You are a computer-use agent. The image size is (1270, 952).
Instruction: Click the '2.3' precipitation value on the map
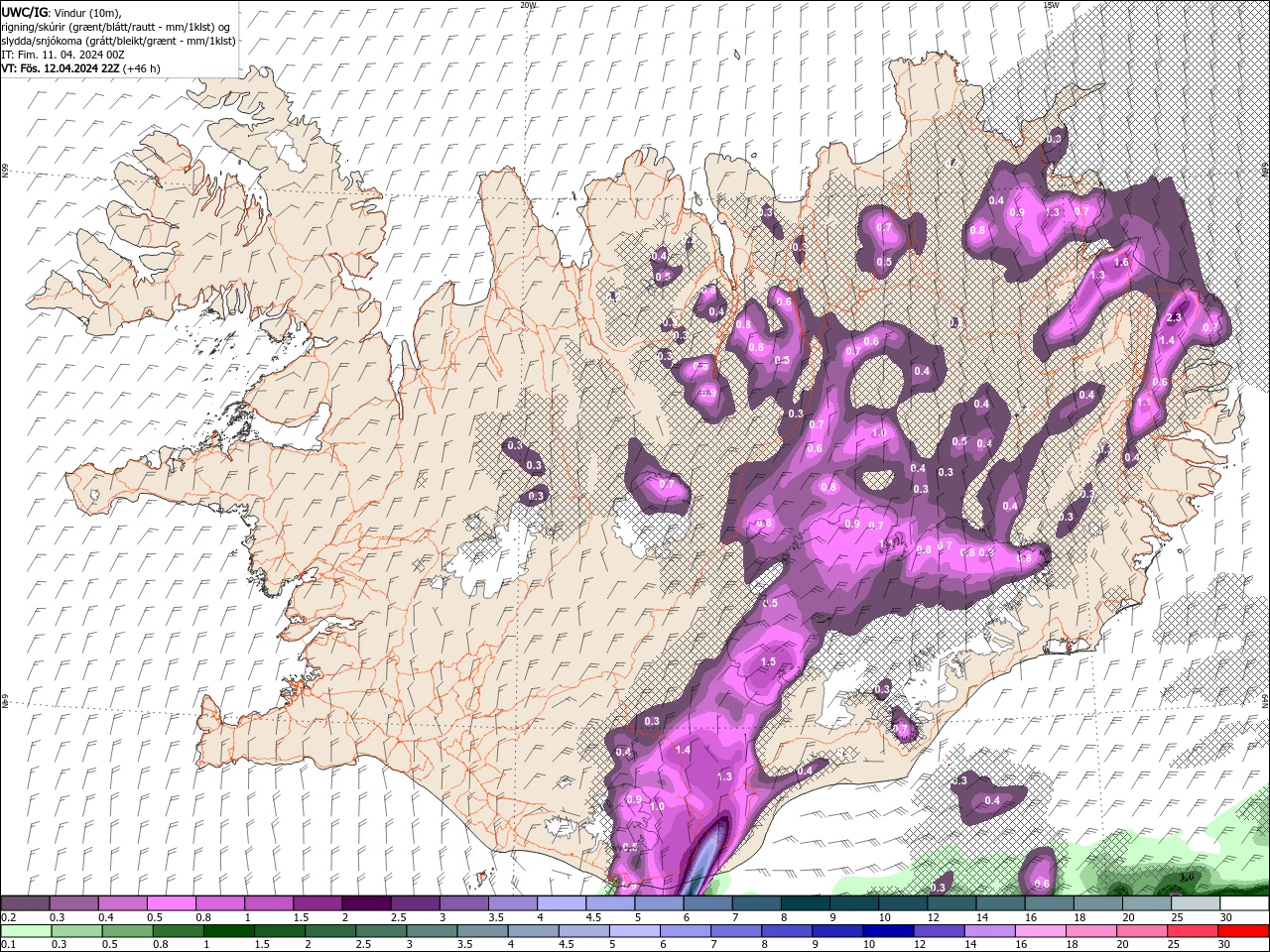[1174, 318]
